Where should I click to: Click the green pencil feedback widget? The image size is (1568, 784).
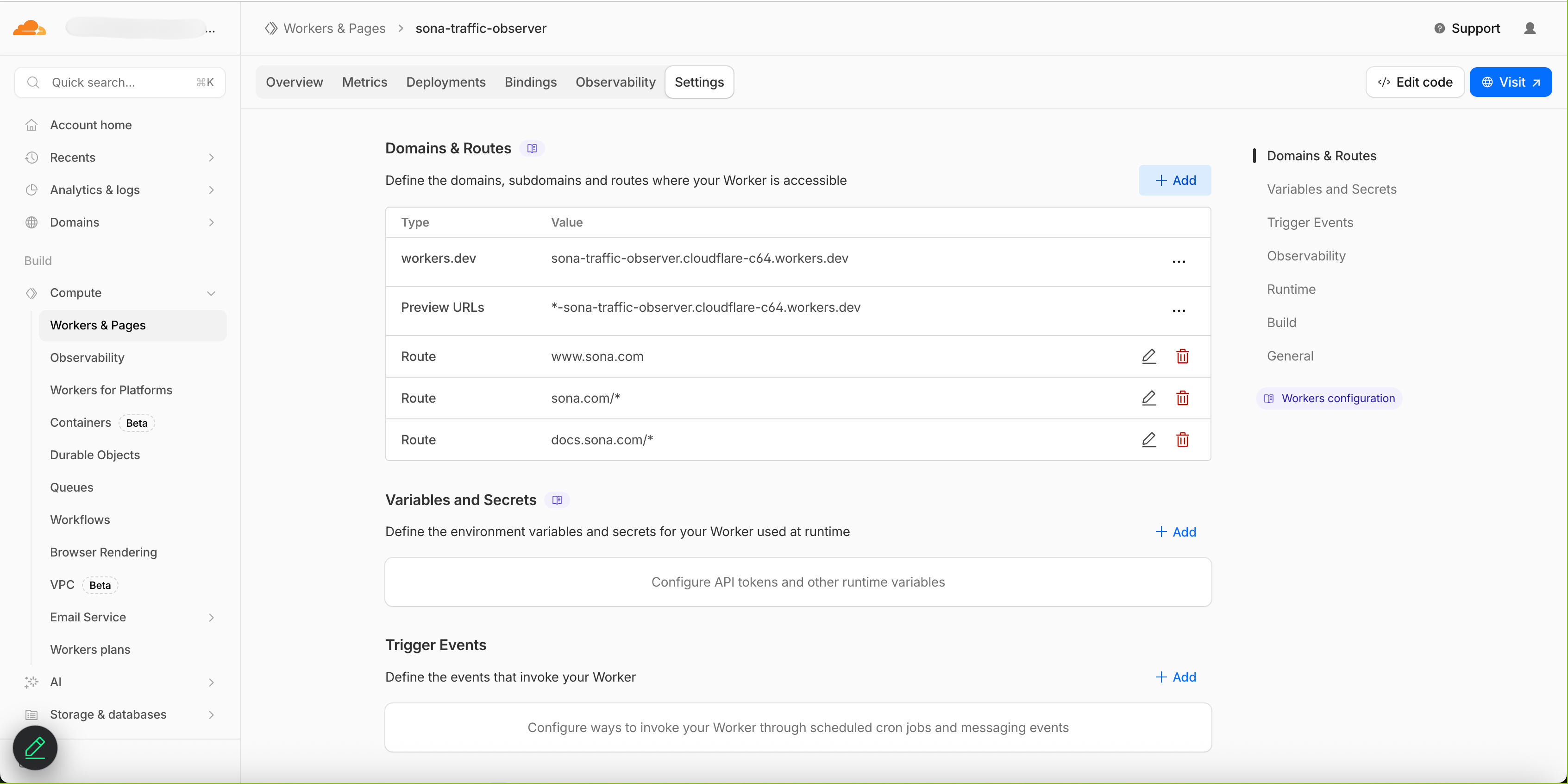pyautogui.click(x=35, y=747)
